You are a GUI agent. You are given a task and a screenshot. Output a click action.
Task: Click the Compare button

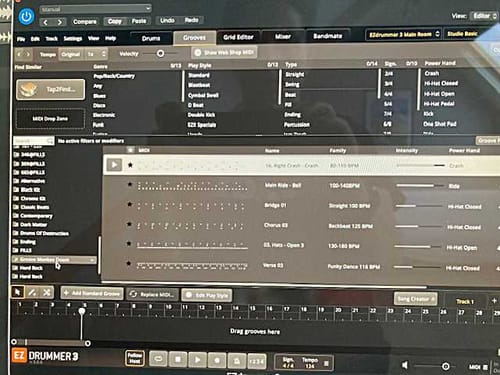coord(85,22)
